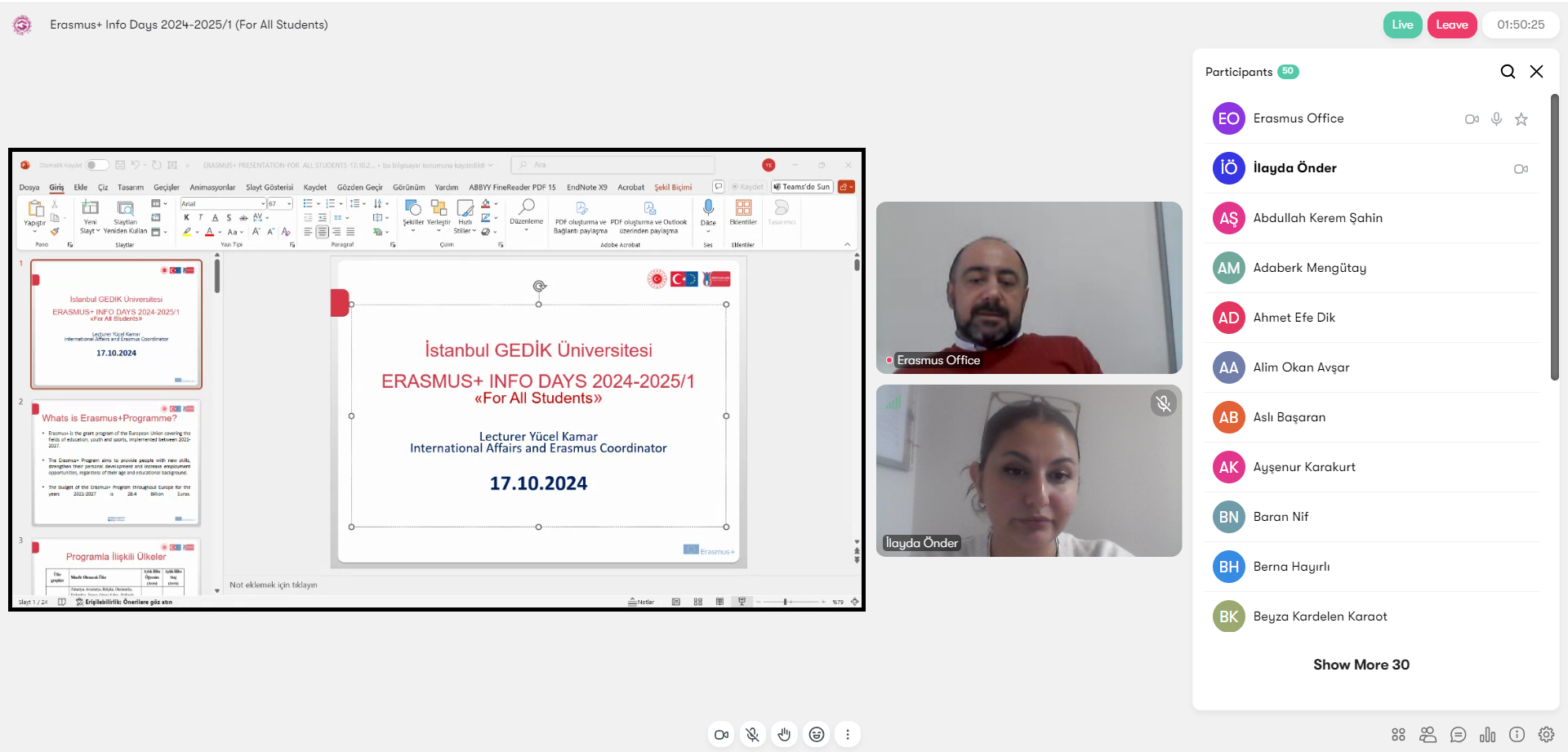Open the Slayt Gösterisi ribbon tab

click(269, 187)
